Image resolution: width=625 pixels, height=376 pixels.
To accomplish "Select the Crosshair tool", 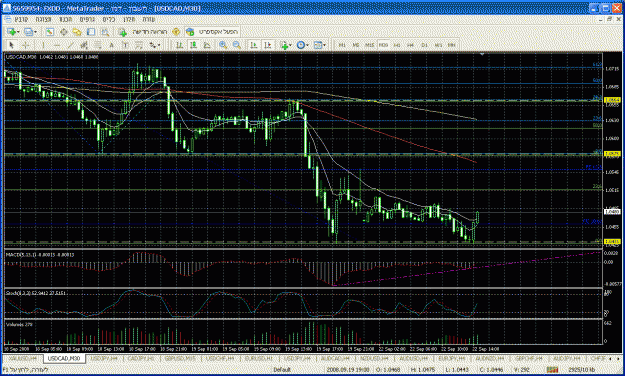I will (26, 45).
